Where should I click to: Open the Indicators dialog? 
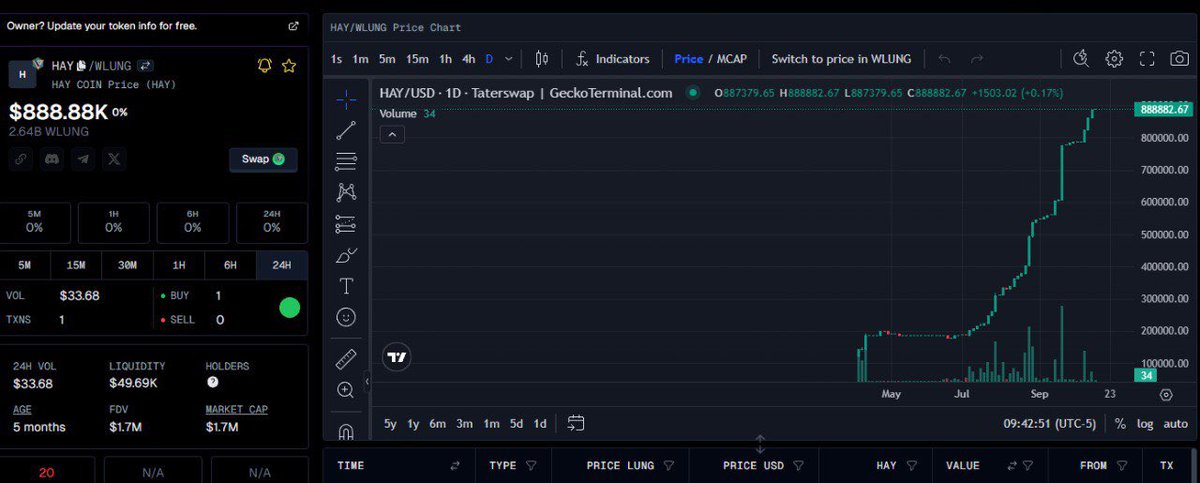click(x=612, y=59)
